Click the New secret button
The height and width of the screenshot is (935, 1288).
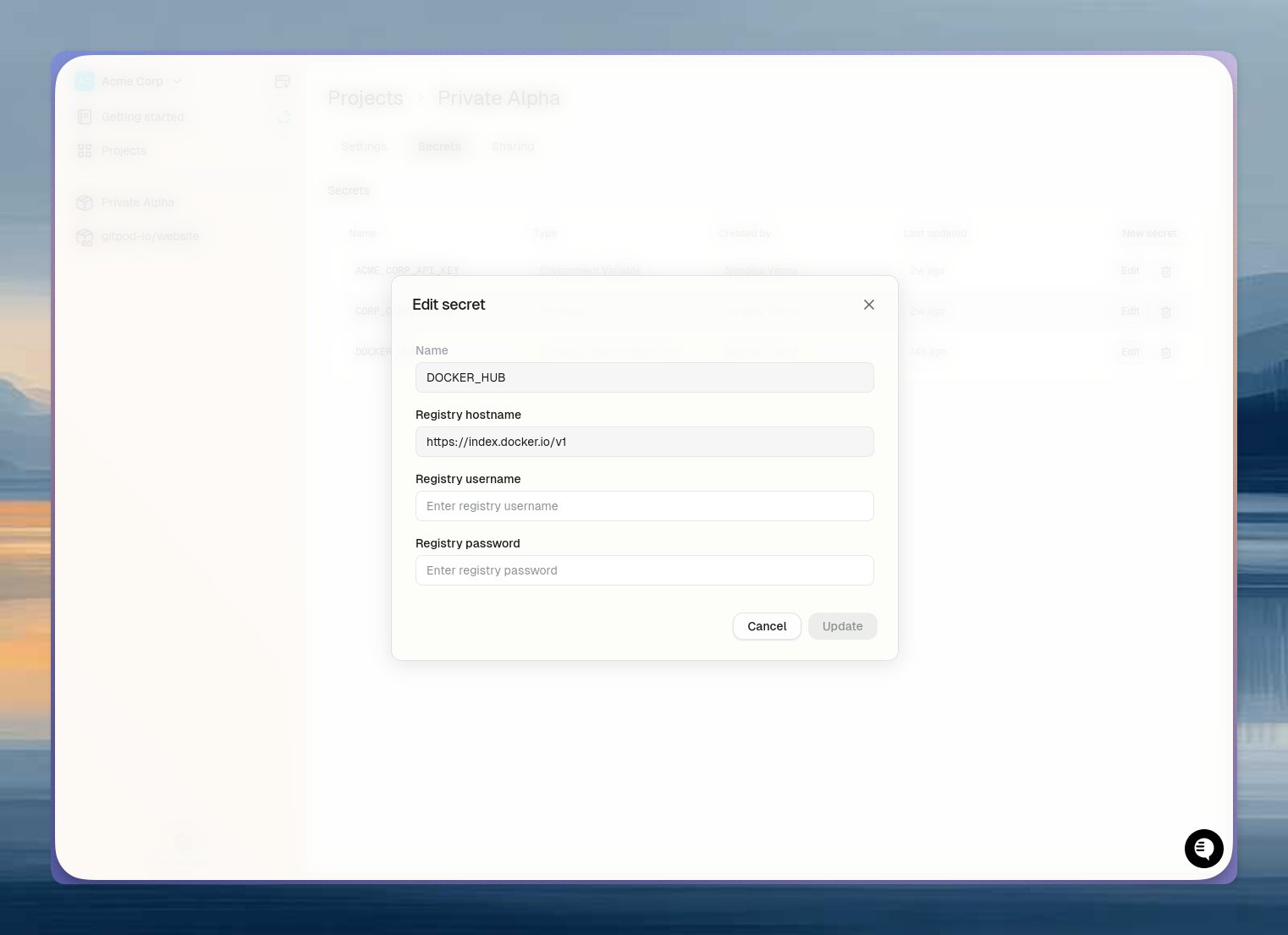point(1148,234)
